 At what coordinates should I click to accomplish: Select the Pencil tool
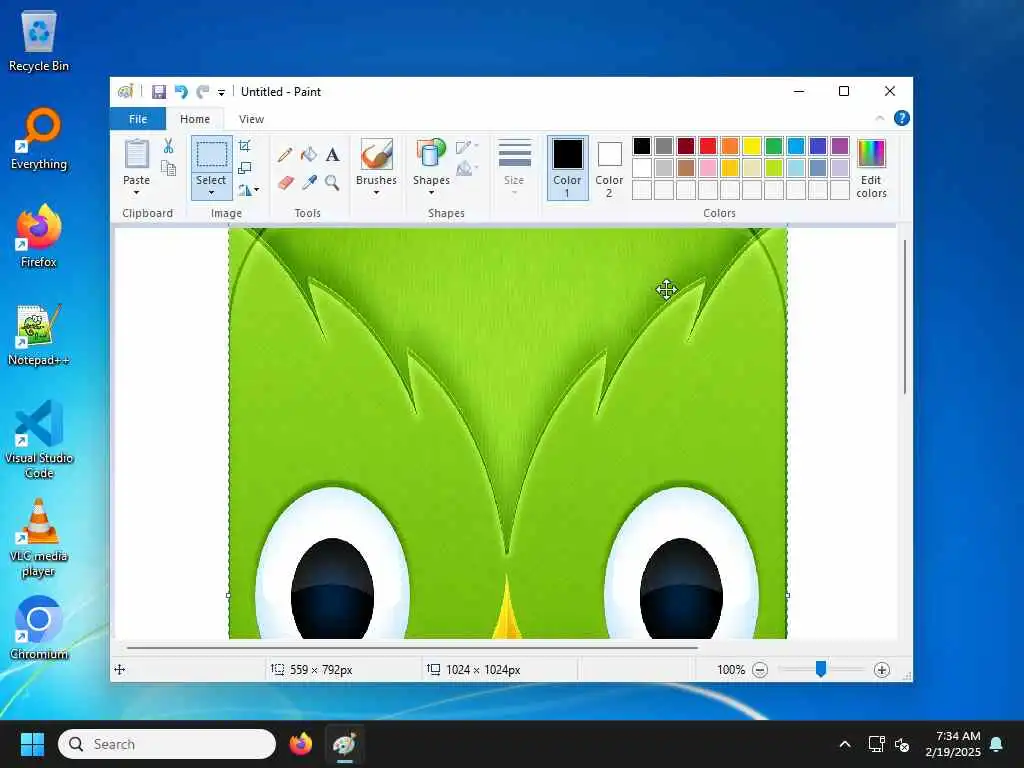pyautogui.click(x=285, y=155)
